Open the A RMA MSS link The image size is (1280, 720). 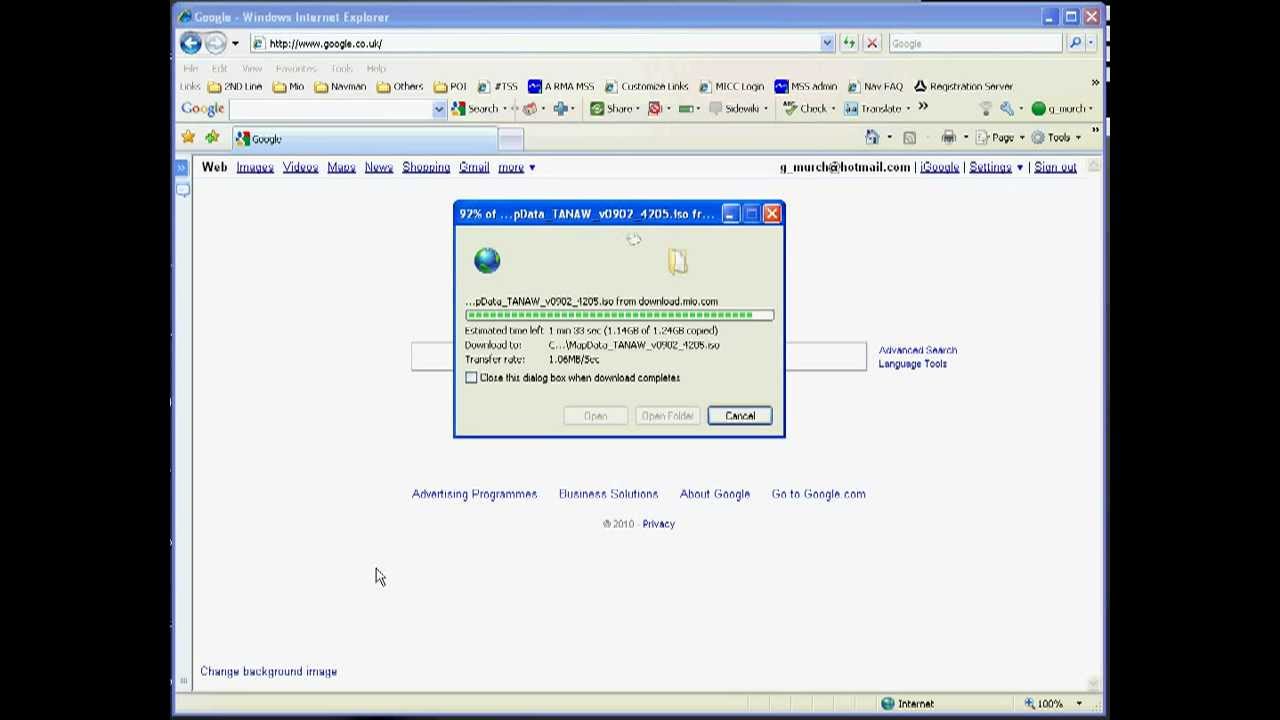[x=561, y=86]
